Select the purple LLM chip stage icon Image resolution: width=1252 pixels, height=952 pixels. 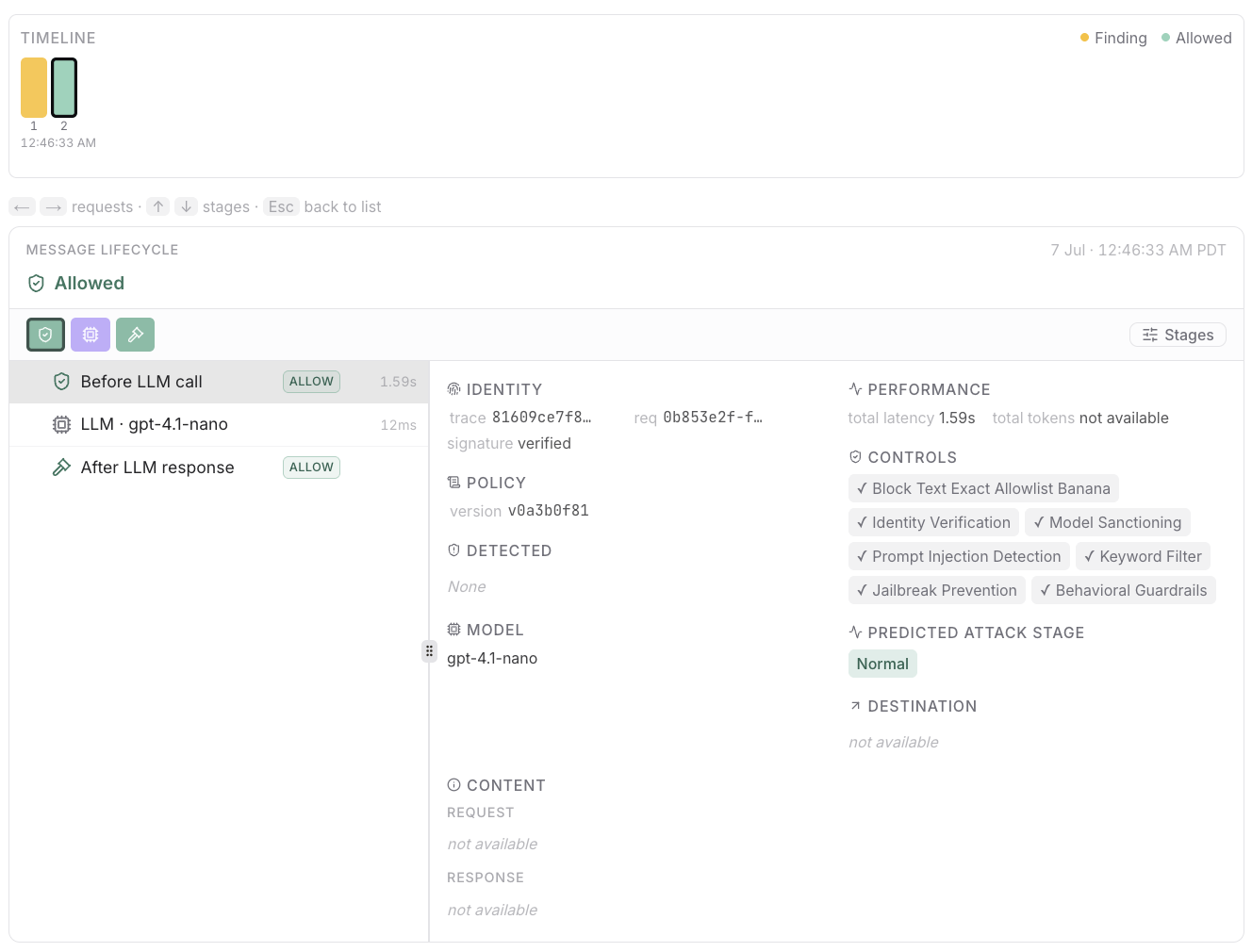click(91, 335)
